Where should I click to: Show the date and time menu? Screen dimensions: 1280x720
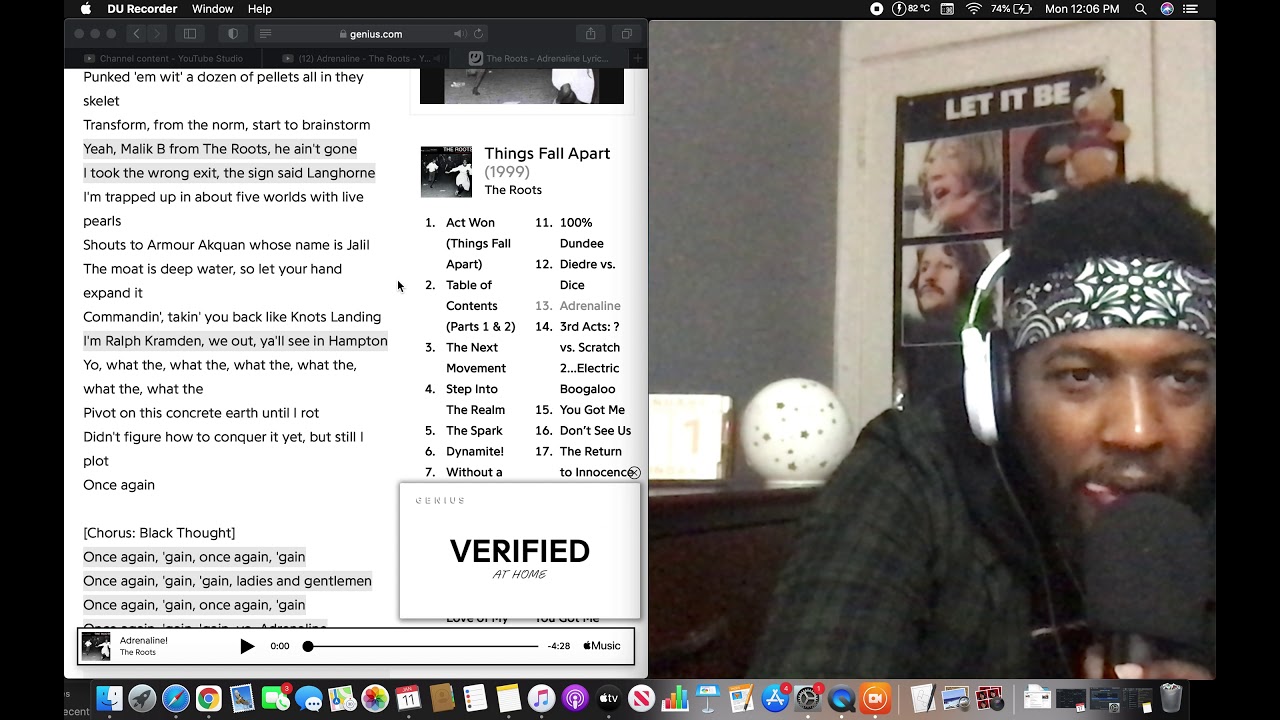[1082, 9]
